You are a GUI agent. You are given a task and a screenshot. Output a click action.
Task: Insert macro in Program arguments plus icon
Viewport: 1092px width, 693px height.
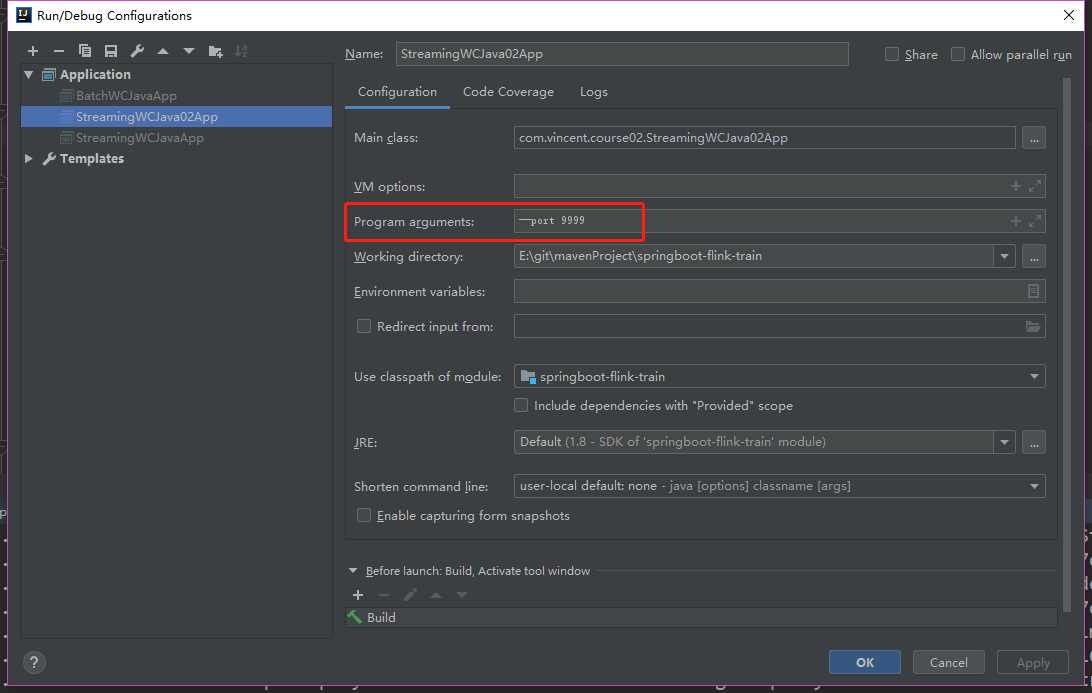pyautogui.click(x=1015, y=221)
